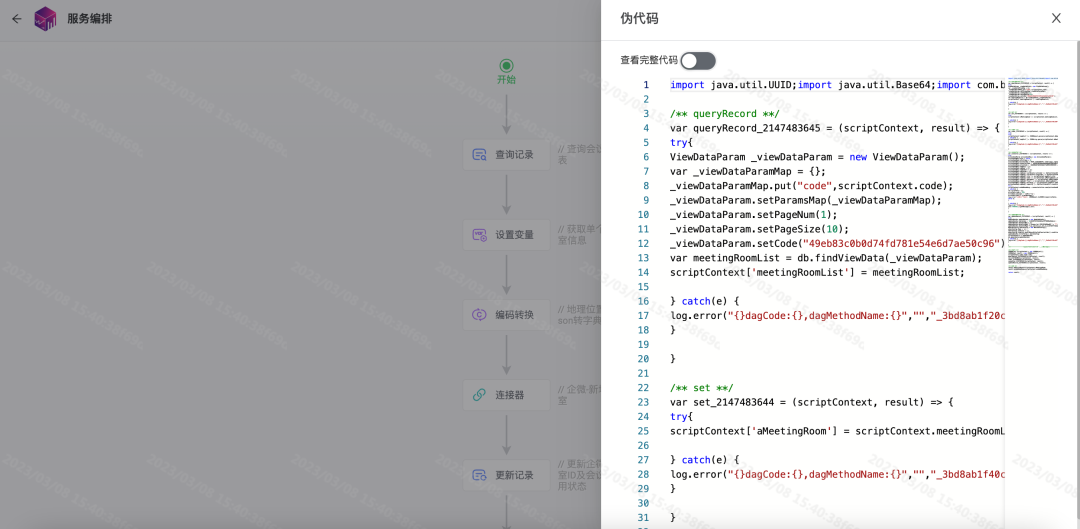Click line new ViewDataParam()
Screen dimensions: 1080x529
point(818,157)
